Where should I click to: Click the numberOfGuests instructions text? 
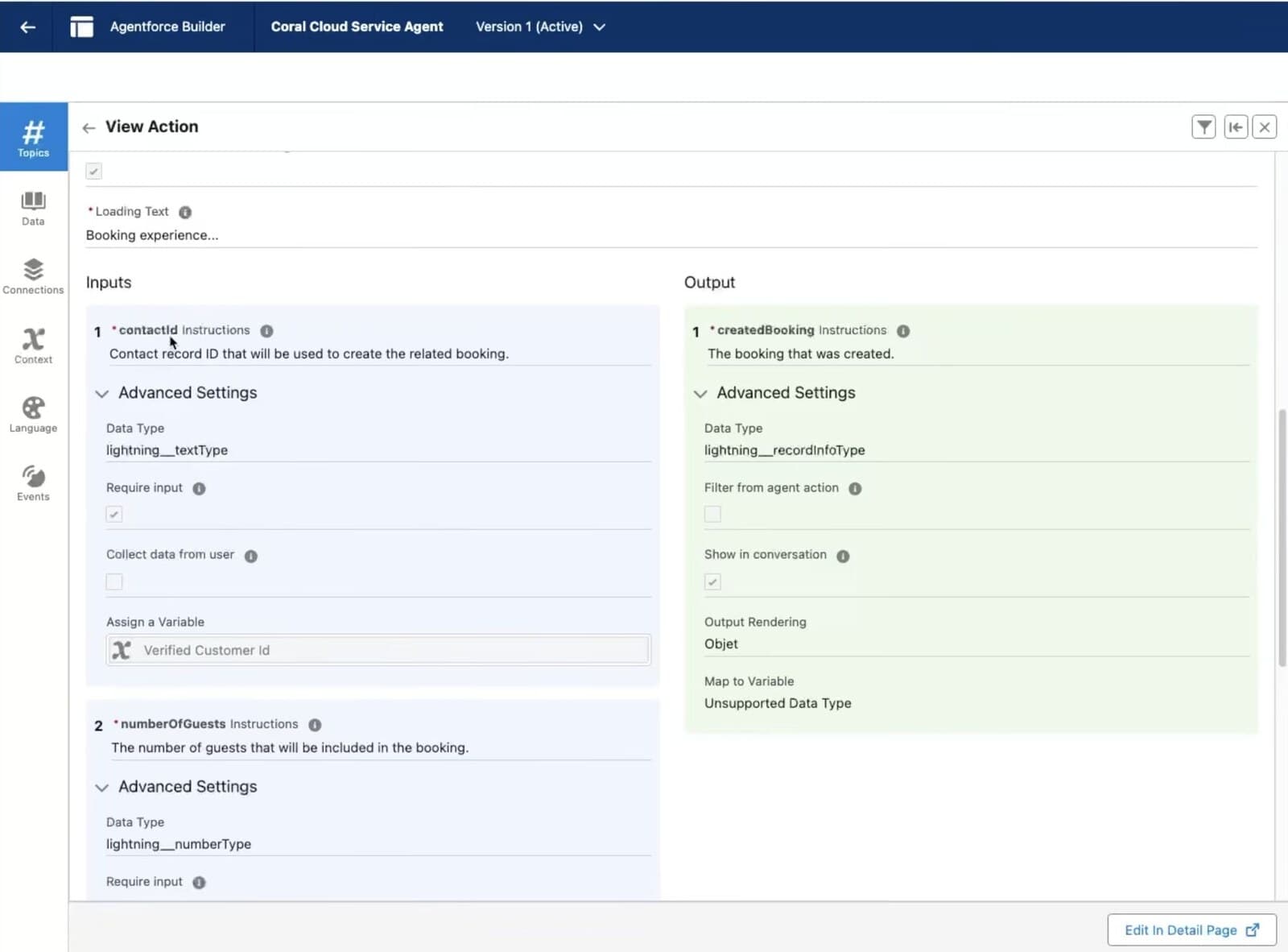pos(290,747)
